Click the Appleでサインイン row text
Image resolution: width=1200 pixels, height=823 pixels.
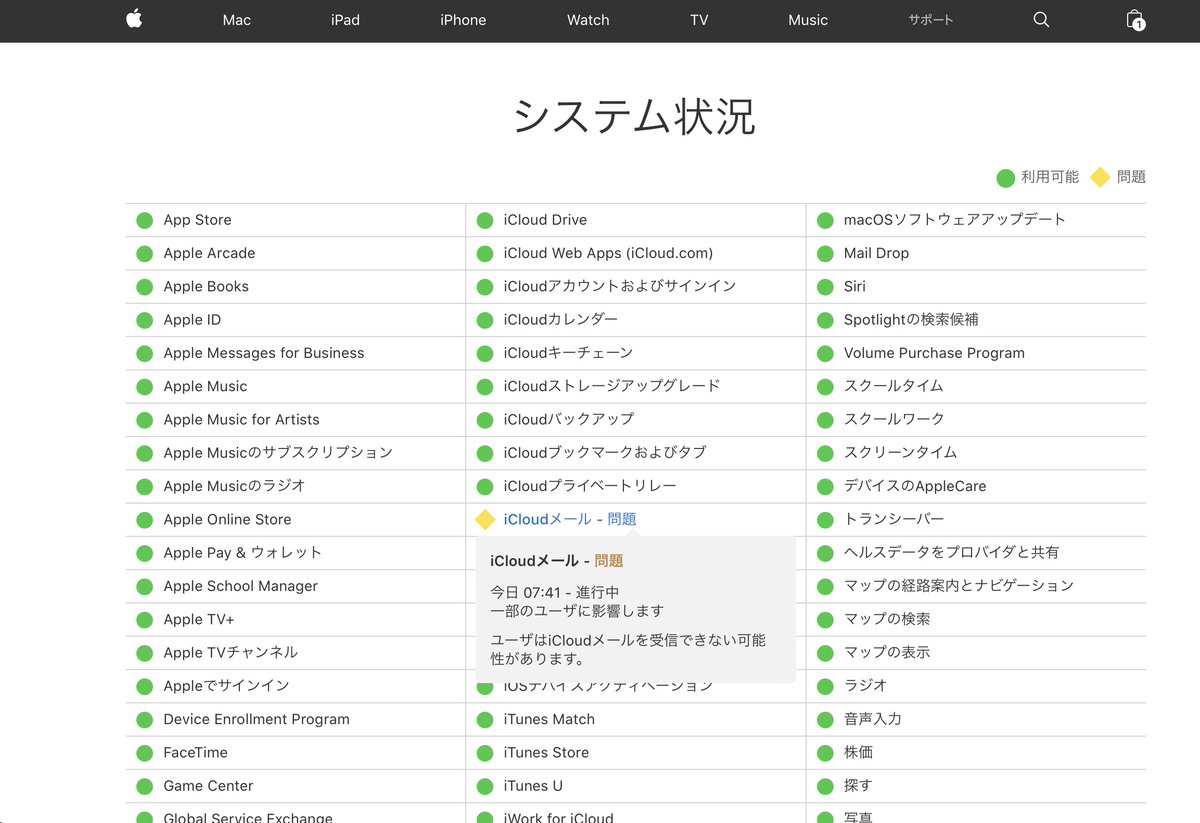click(226, 686)
